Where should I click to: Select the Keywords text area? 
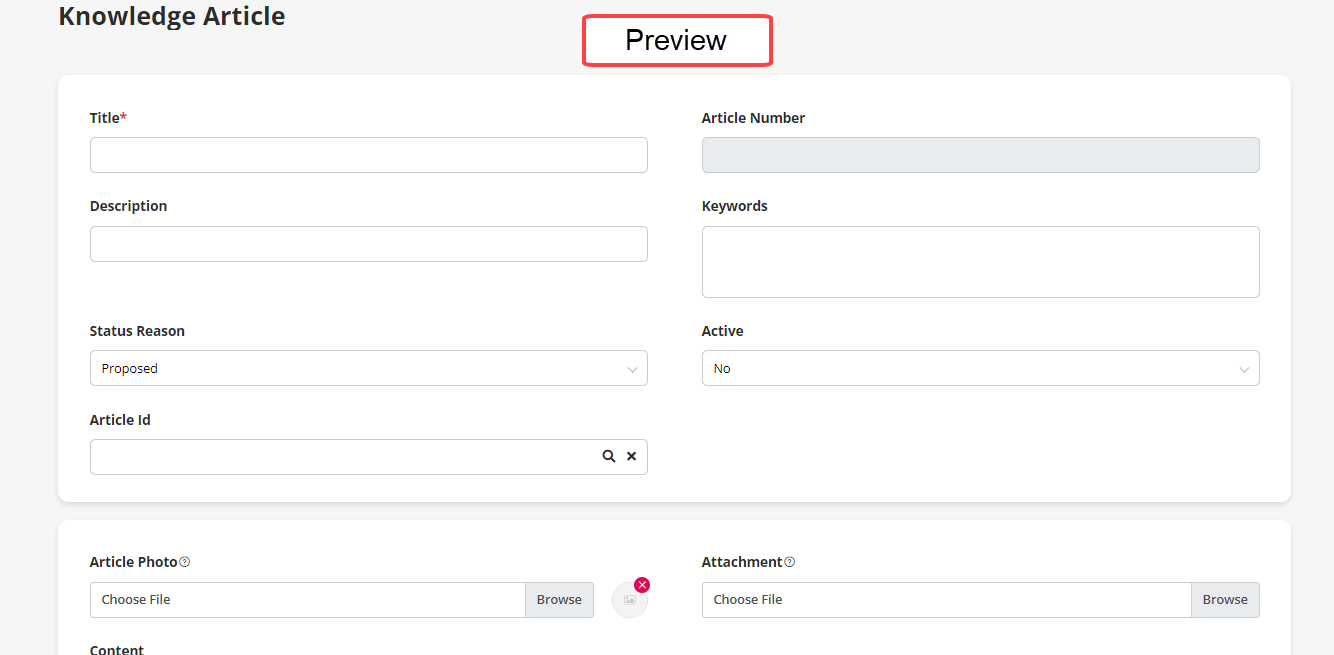(980, 262)
